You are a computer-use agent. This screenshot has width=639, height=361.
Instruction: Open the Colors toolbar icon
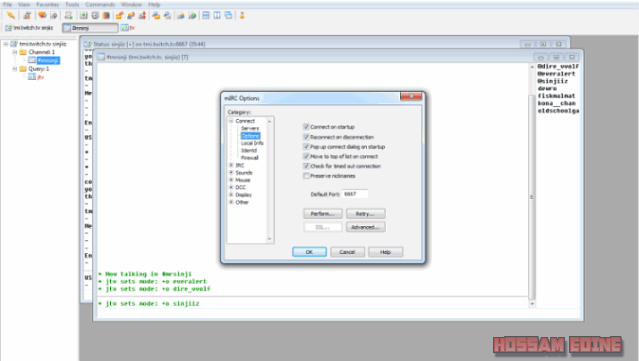pyautogui.click(x=106, y=15)
